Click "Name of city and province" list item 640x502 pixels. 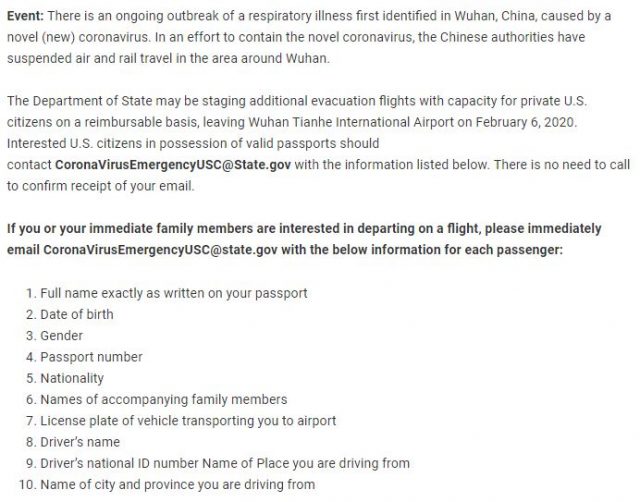(x=177, y=484)
